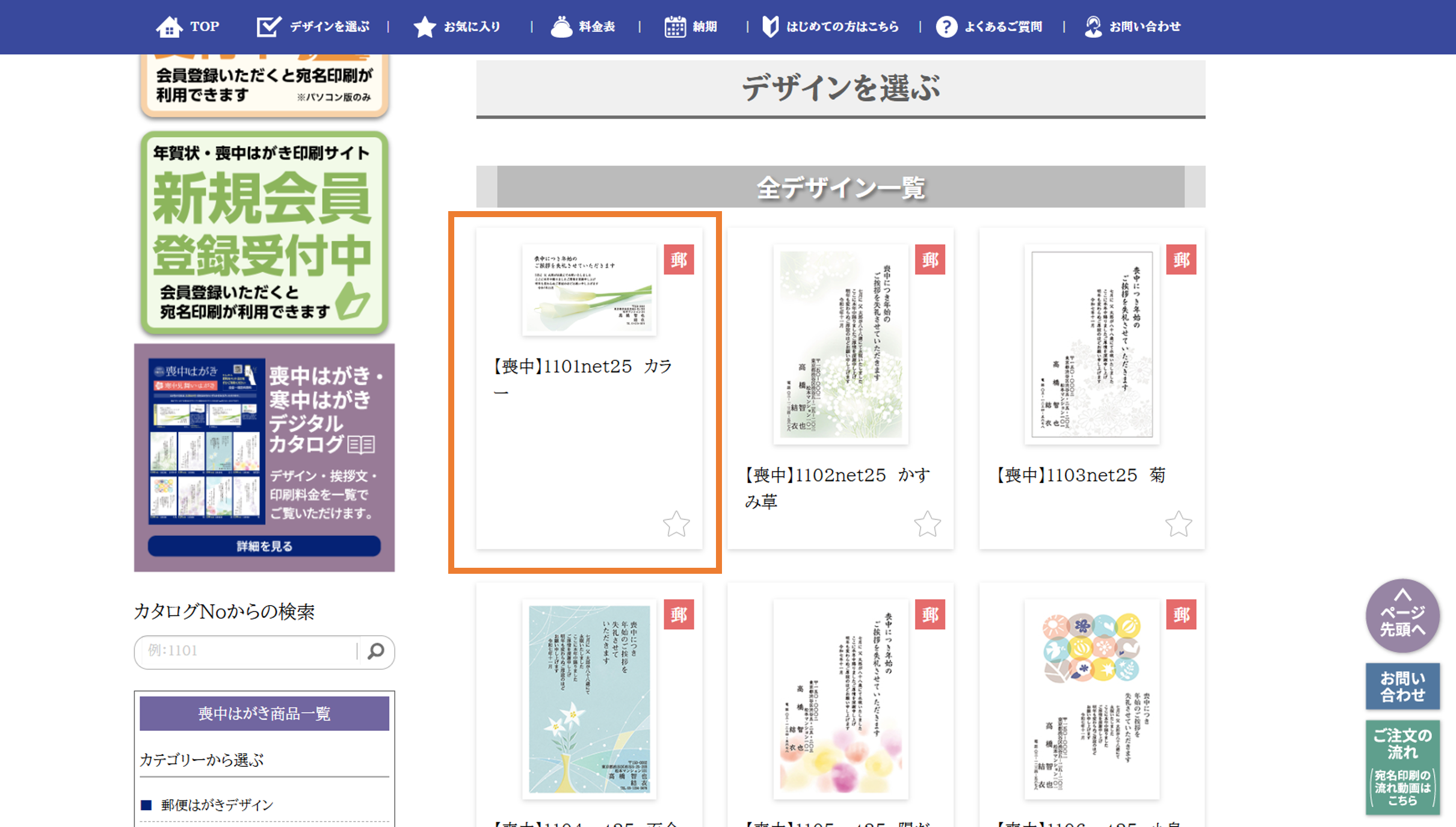The image size is (1456, 827).
Task: Click the 喪中はがき商品一覧 header
Action: tap(264, 713)
